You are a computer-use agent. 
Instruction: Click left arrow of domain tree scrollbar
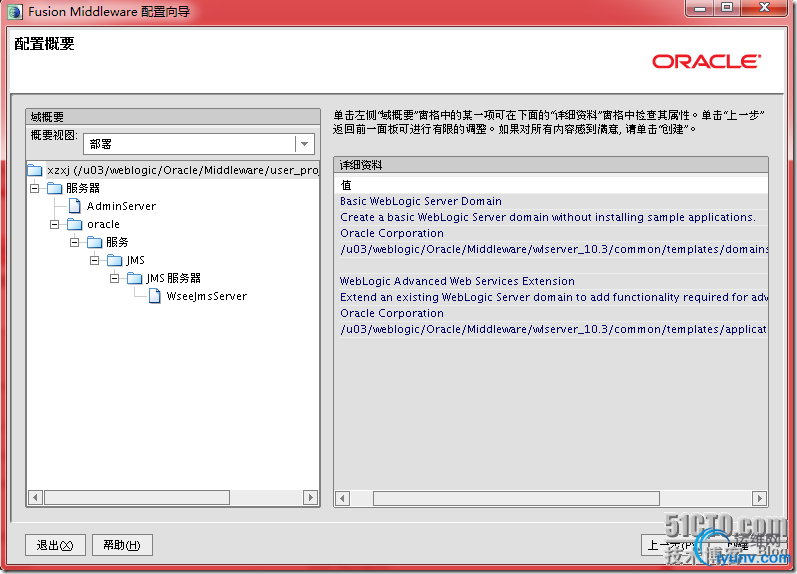35,497
